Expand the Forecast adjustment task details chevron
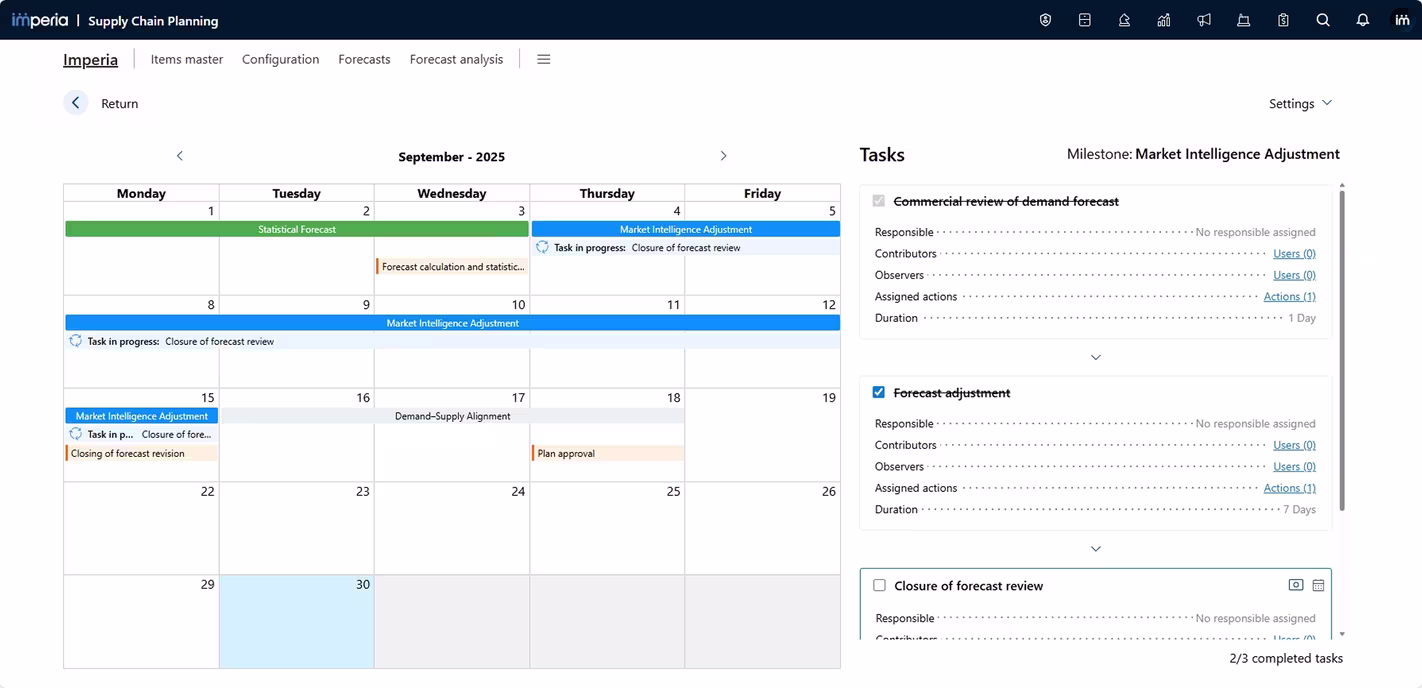The width and height of the screenshot is (1422, 688). (x=1095, y=549)
